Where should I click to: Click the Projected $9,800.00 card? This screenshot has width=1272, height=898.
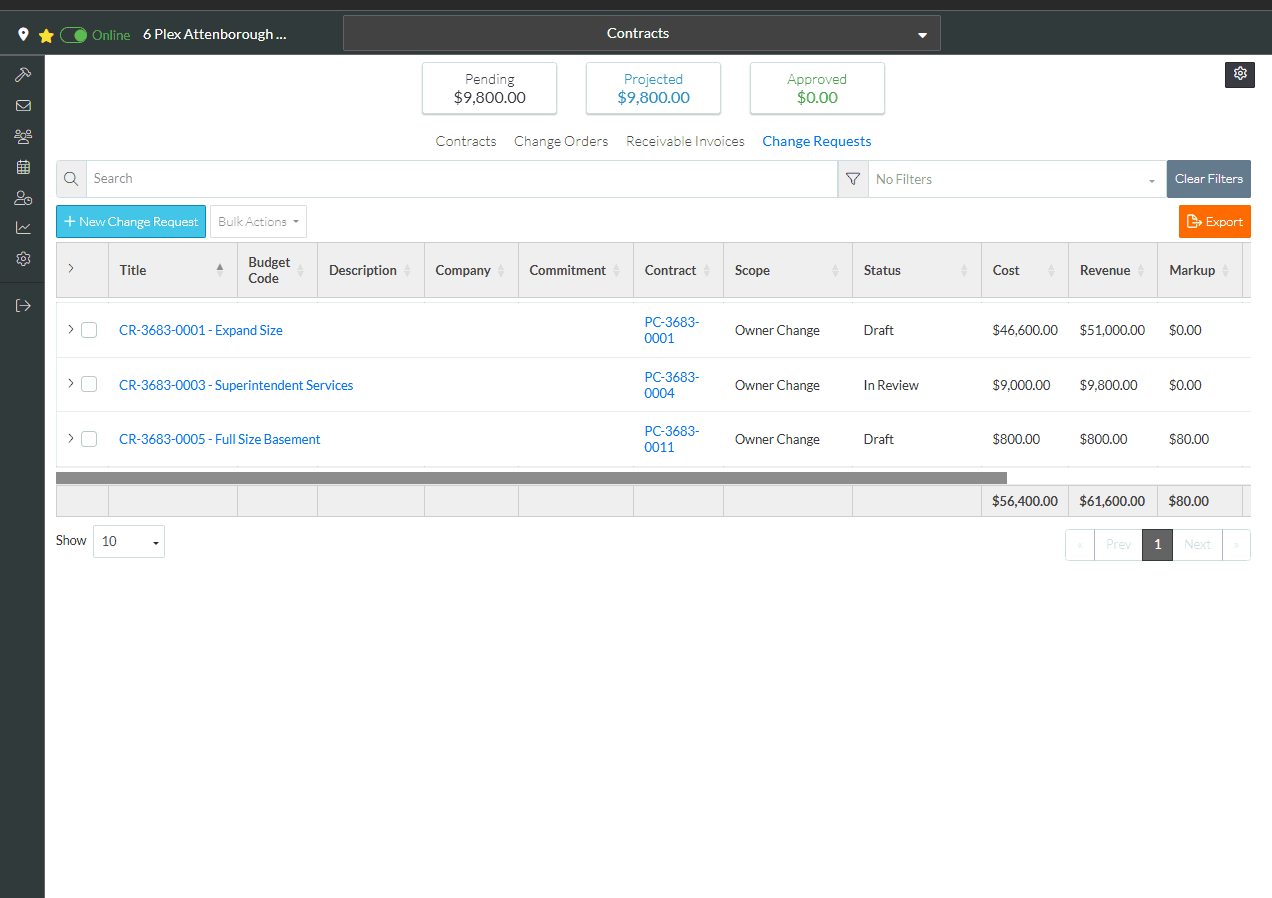coord(653,88)
